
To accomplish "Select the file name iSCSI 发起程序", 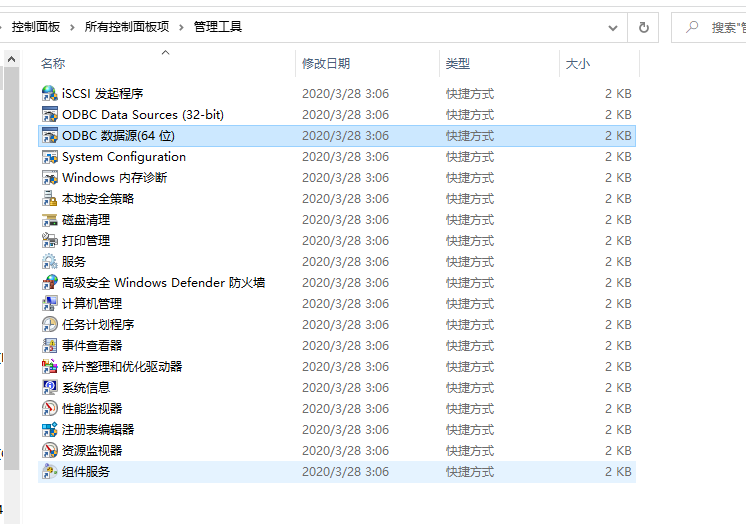I will [x=102, y=94].
